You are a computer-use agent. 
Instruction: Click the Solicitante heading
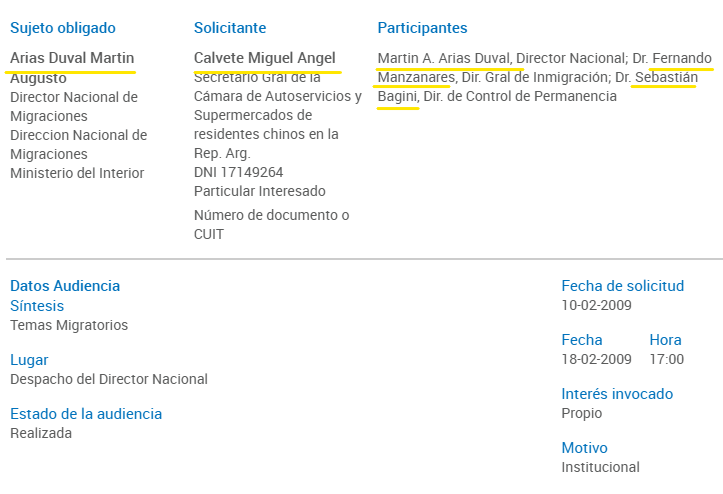tap(230, 28)
